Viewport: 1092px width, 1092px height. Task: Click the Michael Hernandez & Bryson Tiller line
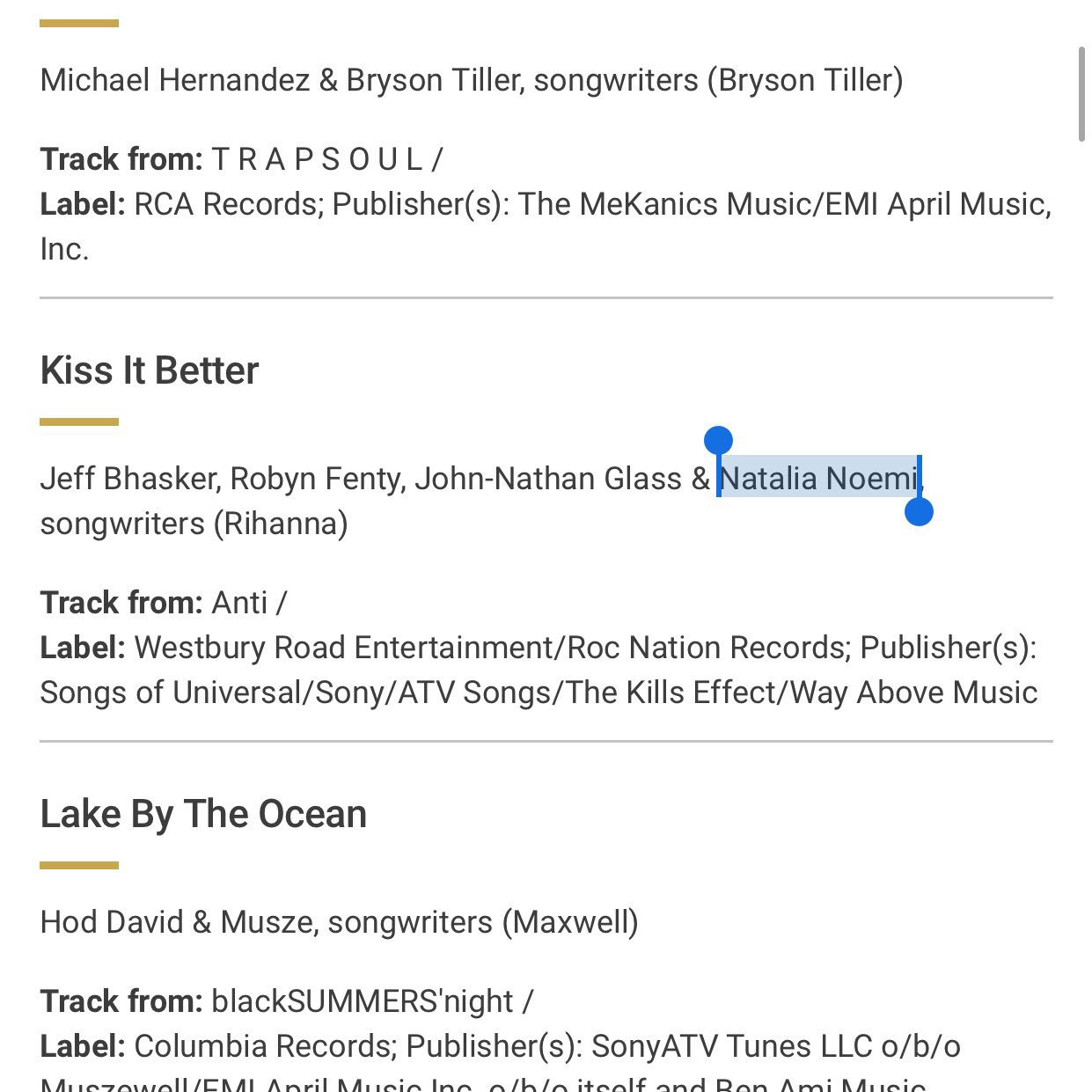point(472,80)
